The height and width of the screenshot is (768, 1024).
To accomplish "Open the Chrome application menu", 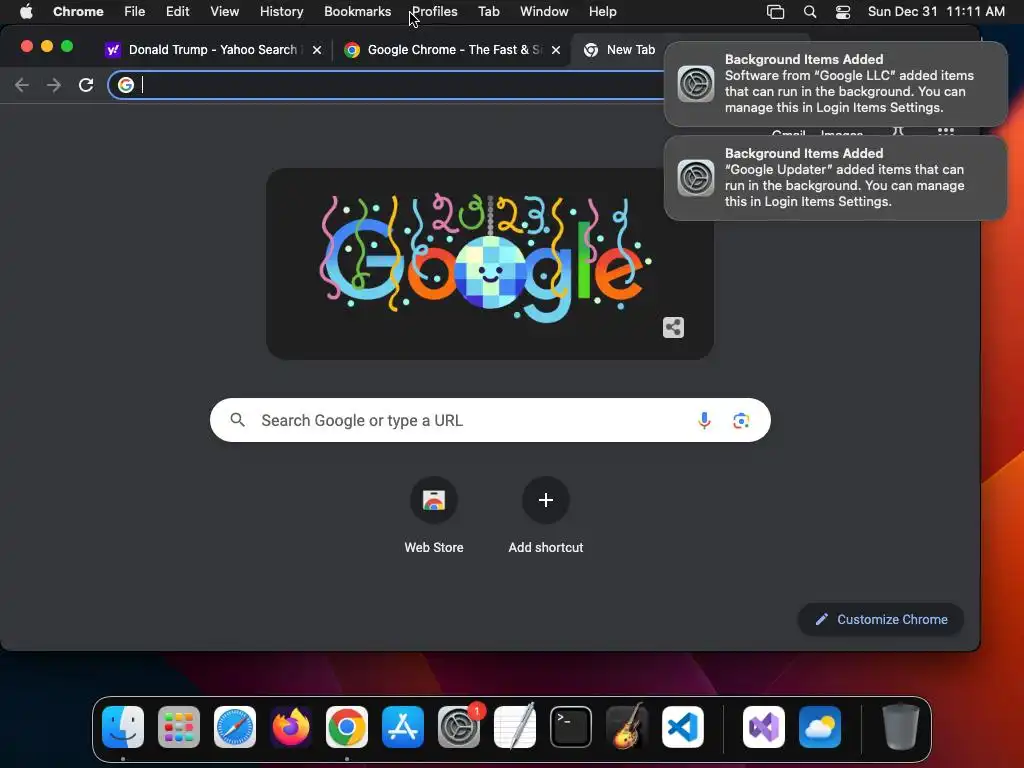I will click(x=78, y=12).
